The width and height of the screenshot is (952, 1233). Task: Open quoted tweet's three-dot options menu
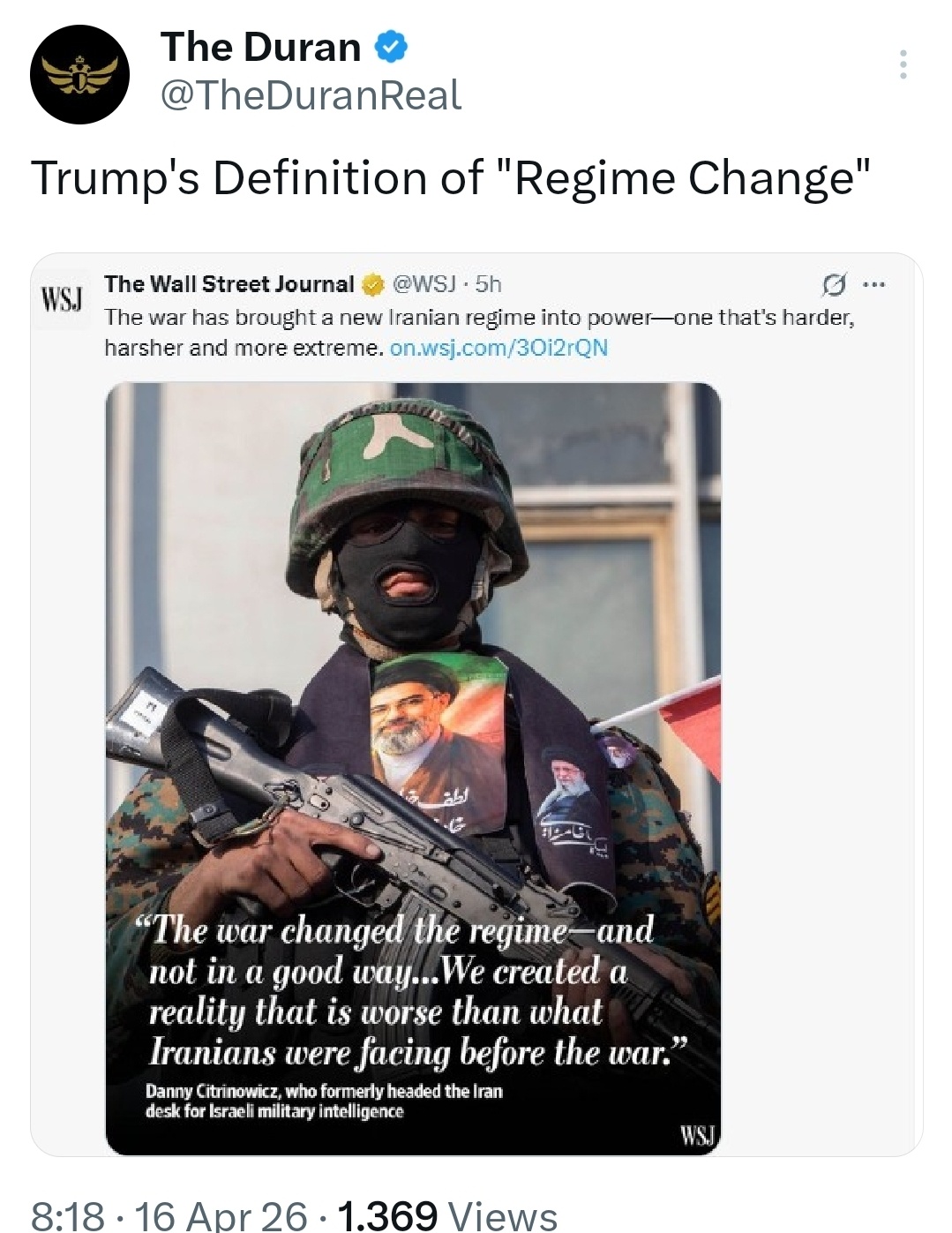[873, 284]
